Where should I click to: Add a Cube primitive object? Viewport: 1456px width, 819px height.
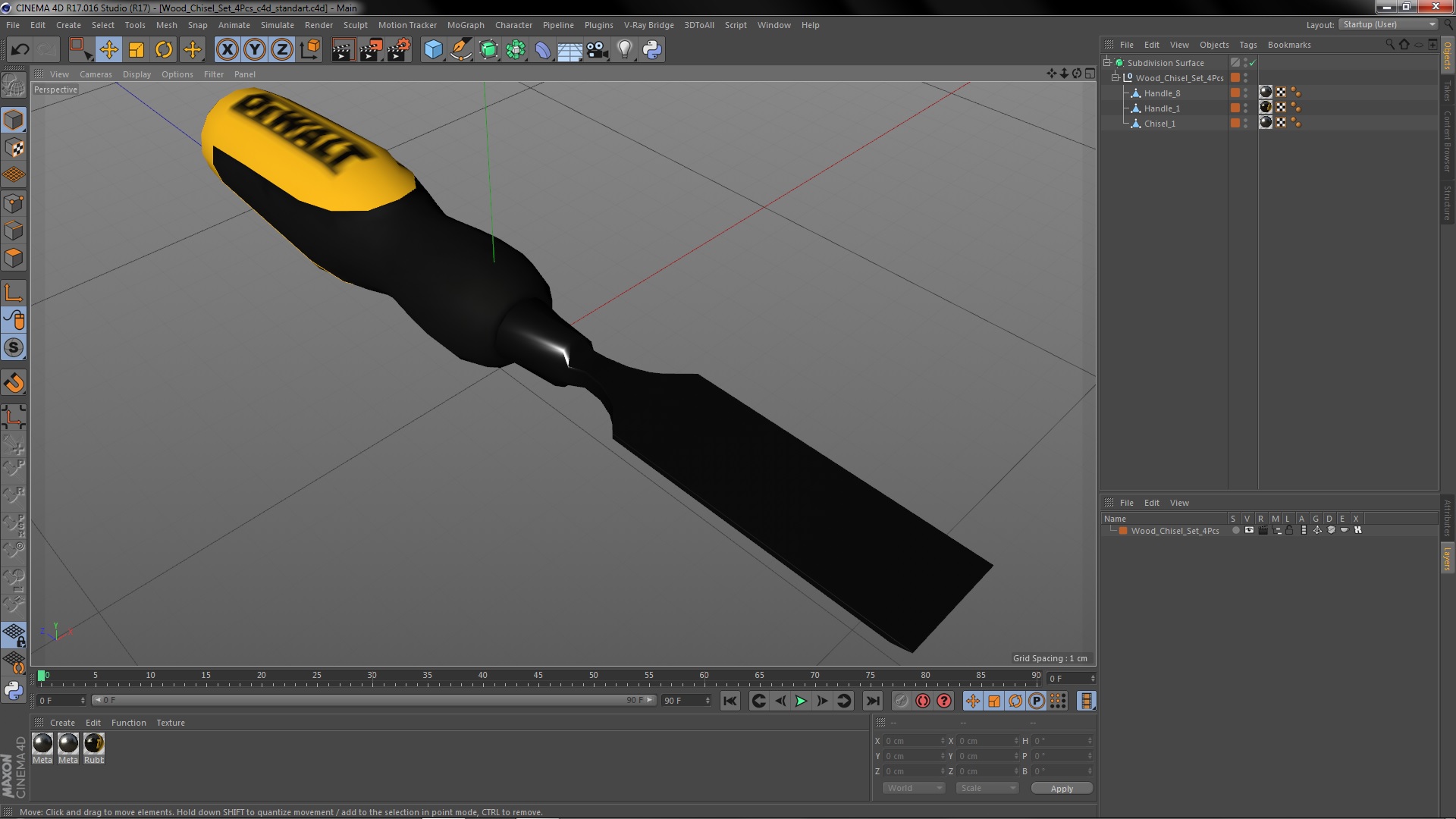(x=433, y=50)
